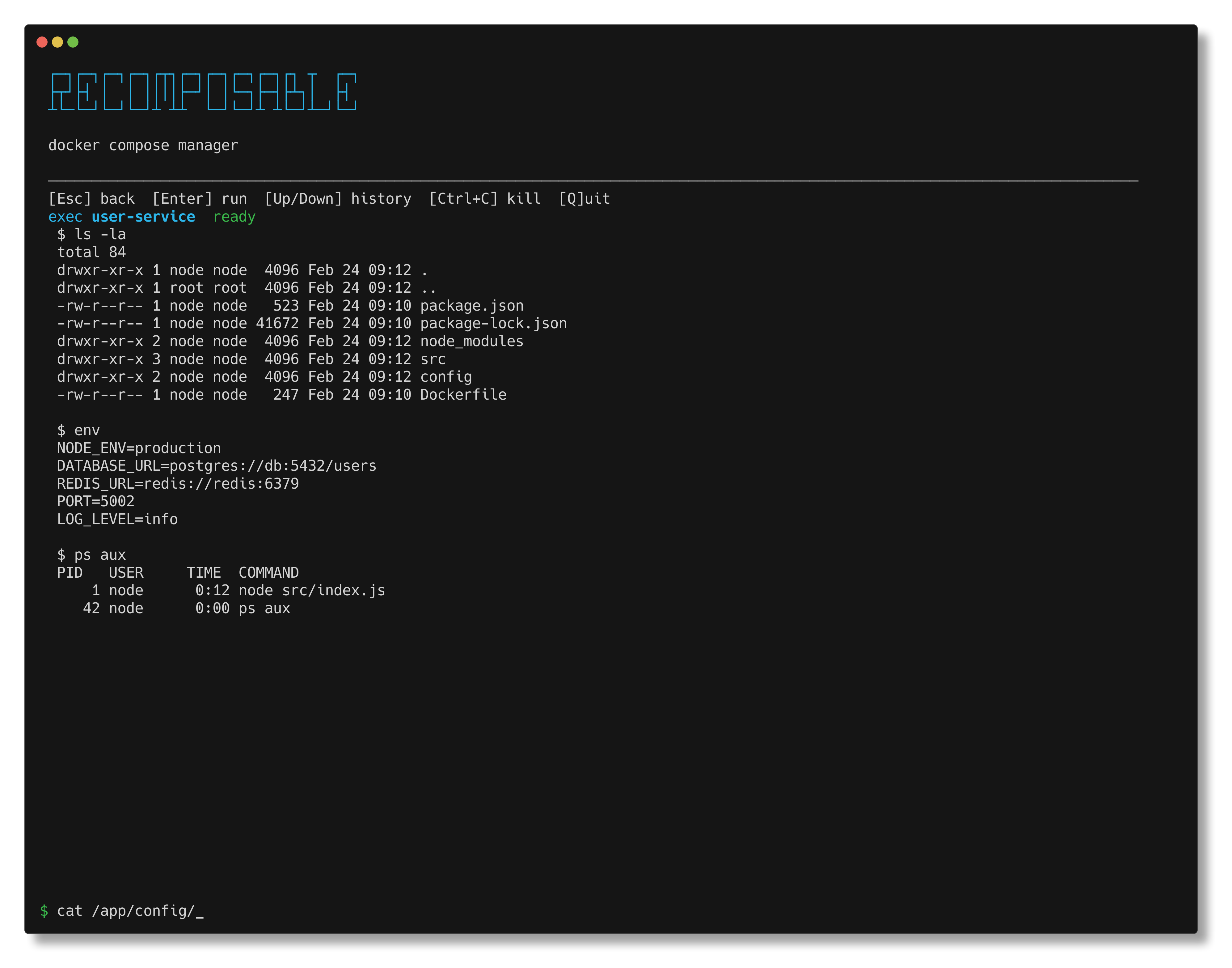Click the '$ env' command line
The width and height of the screenshot is (1232, 968).
tap(78, 431)
